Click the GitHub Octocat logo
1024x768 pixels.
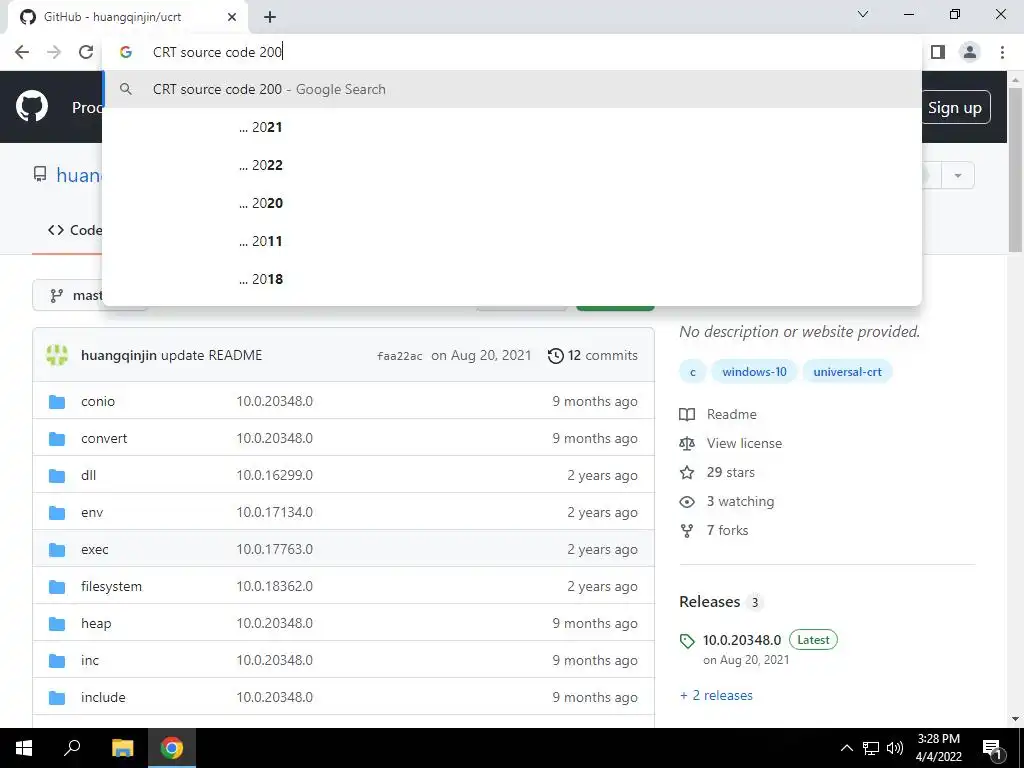tap(31, 106)
